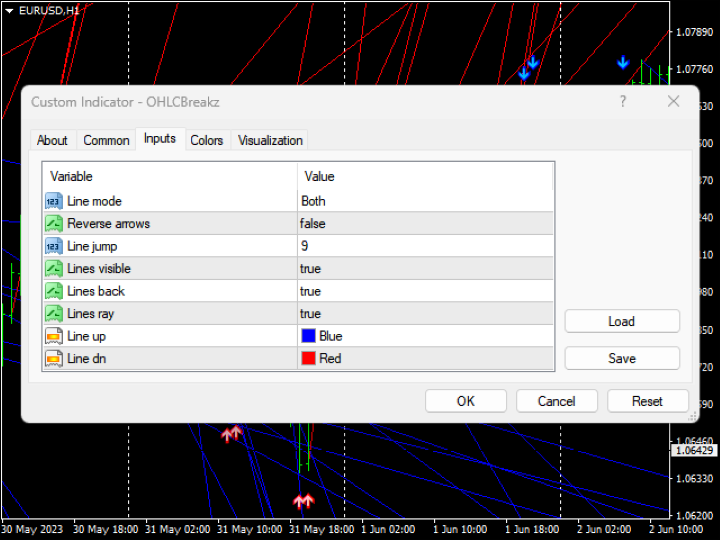The image size is (720, 540).
Task: Click the Red color swatch for Line dn
Action: (309, 359)
